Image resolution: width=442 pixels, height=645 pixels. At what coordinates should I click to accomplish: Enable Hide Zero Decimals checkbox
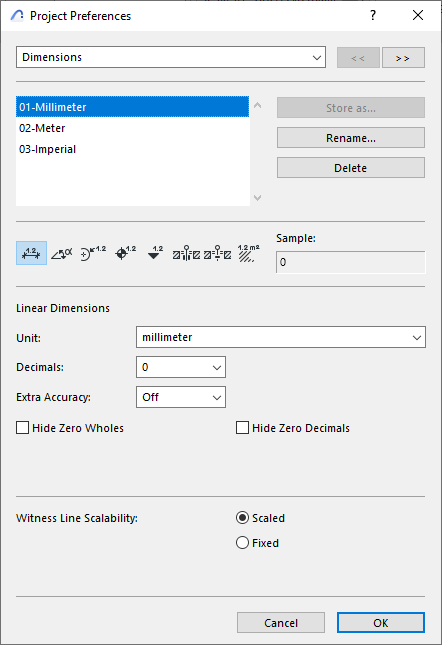click(243, 428)
